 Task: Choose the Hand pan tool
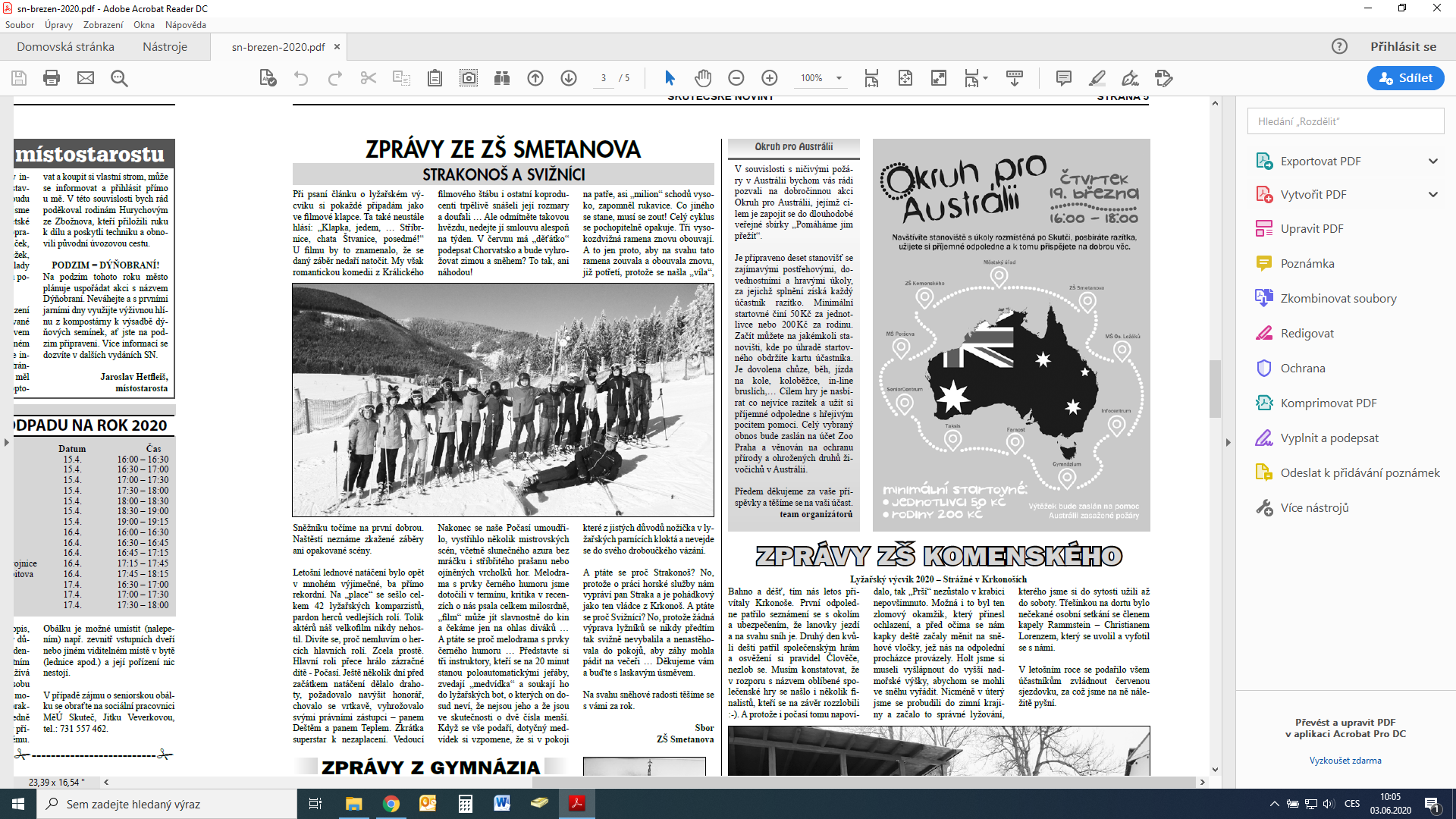pyautogui.click(x=703, y=78)
